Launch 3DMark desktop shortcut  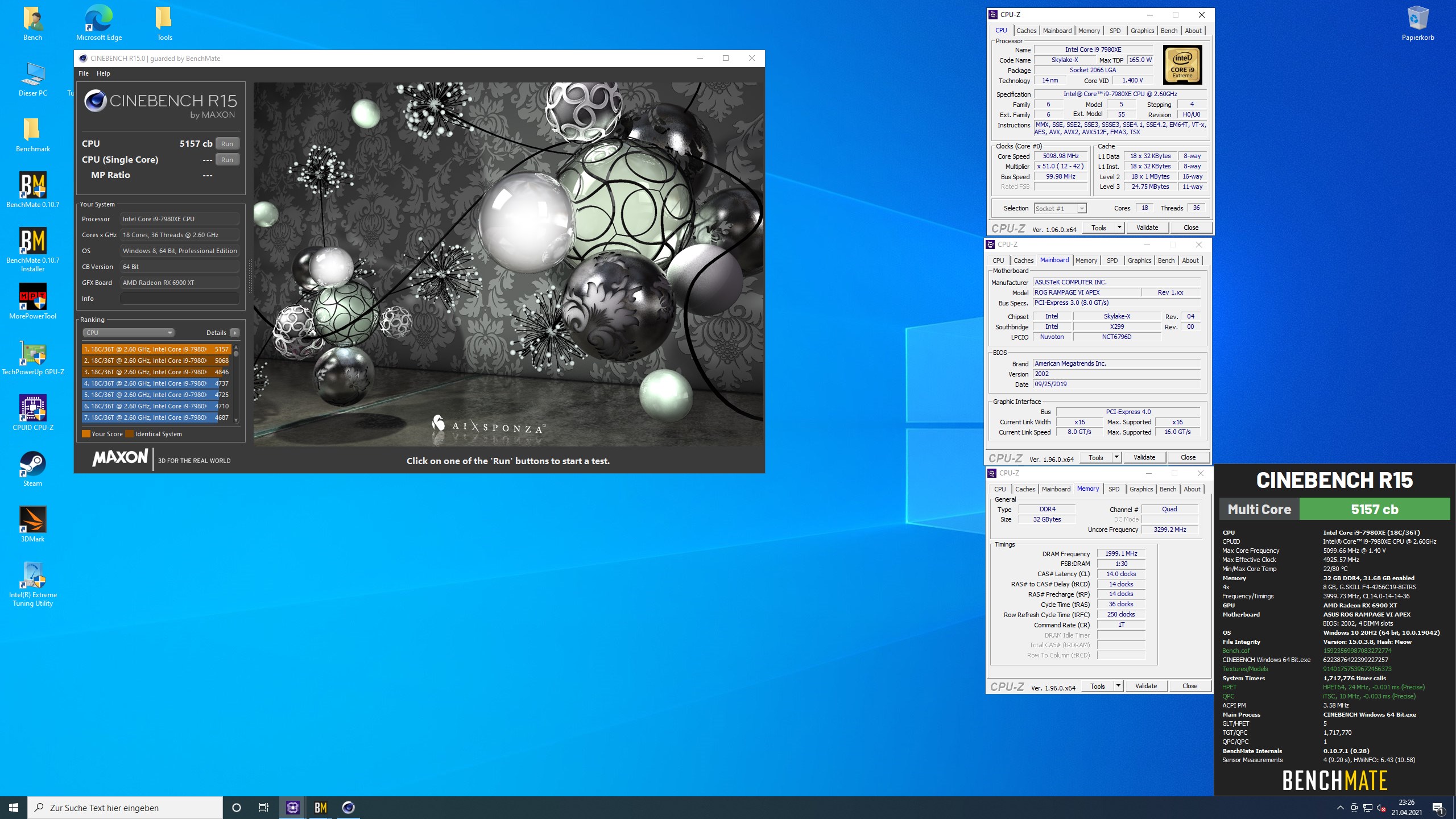pos(32,526)
